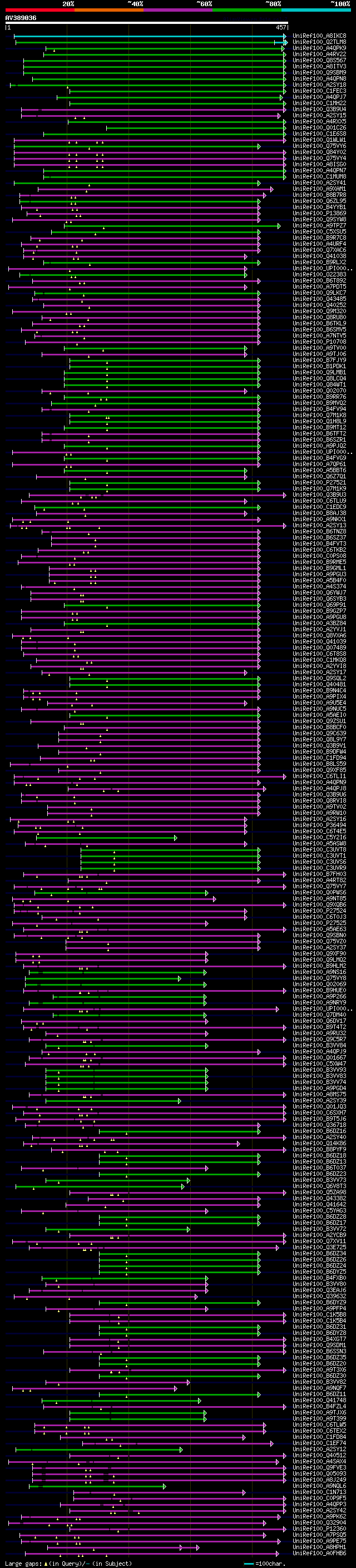
Task: Select the UniRef100_B7FH03 label
Action: coord(319,874)
